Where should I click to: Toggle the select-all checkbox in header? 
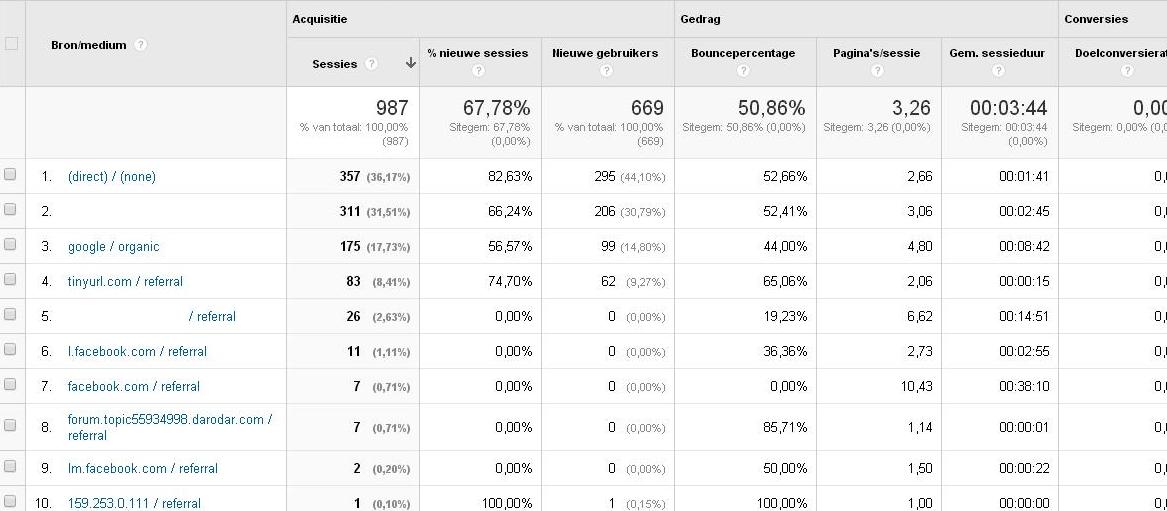tap(11, 44)
